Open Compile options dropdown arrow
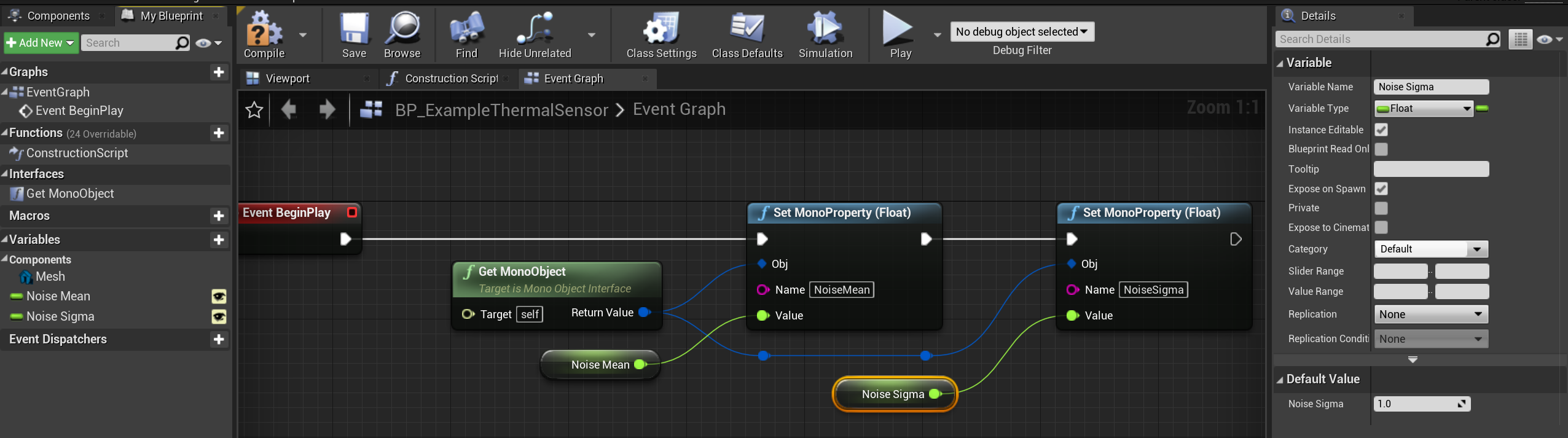Viewport: 1568px width, 438px height. coord(303,35)
